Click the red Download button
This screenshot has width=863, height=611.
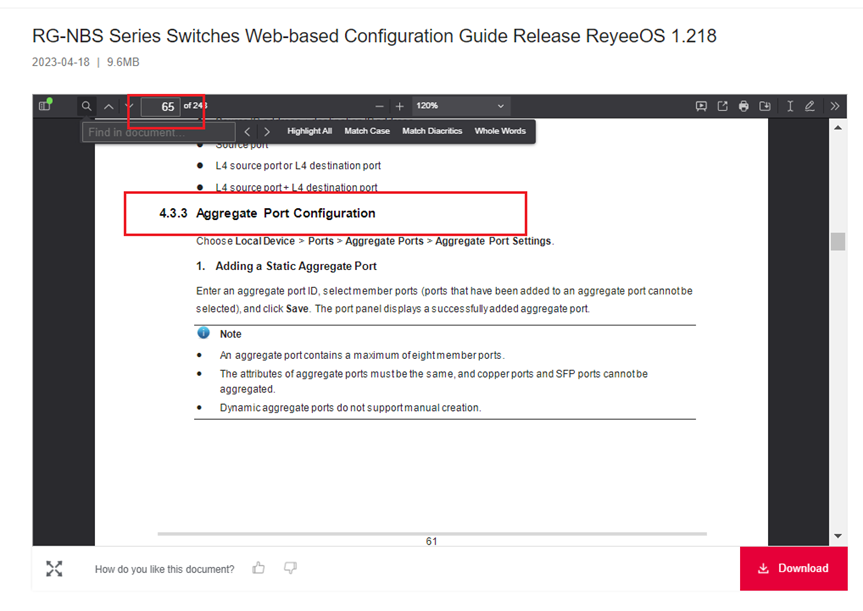pos(793,569)
